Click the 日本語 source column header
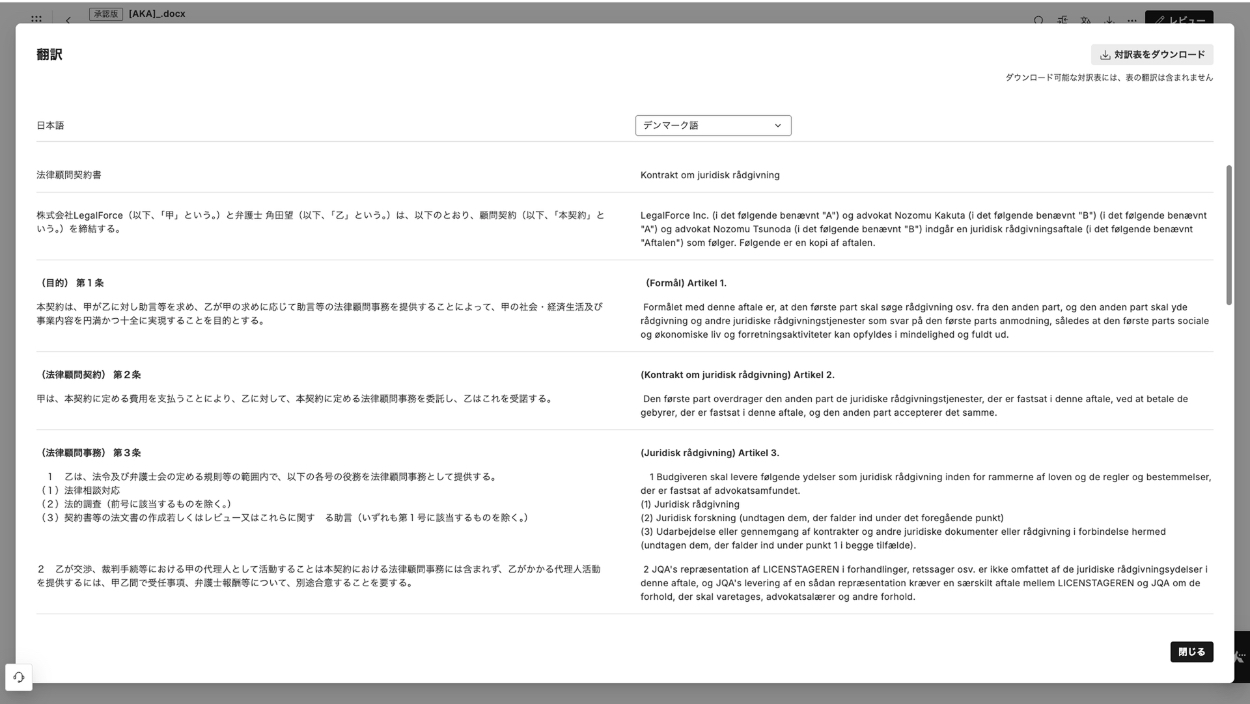Viewport: 1250px width, 704px height. [50, 126]
